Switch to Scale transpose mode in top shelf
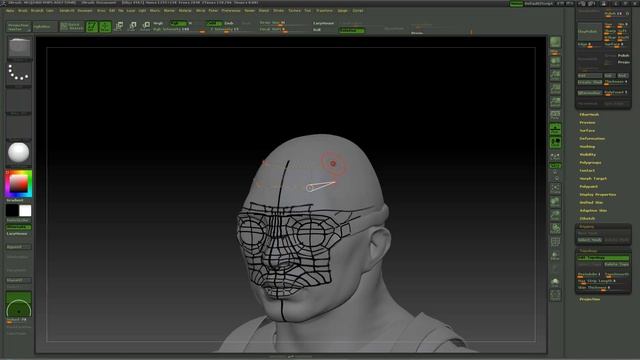Image resolution: width=640 pixels, height=360 pixels. [x=132, y=27]
